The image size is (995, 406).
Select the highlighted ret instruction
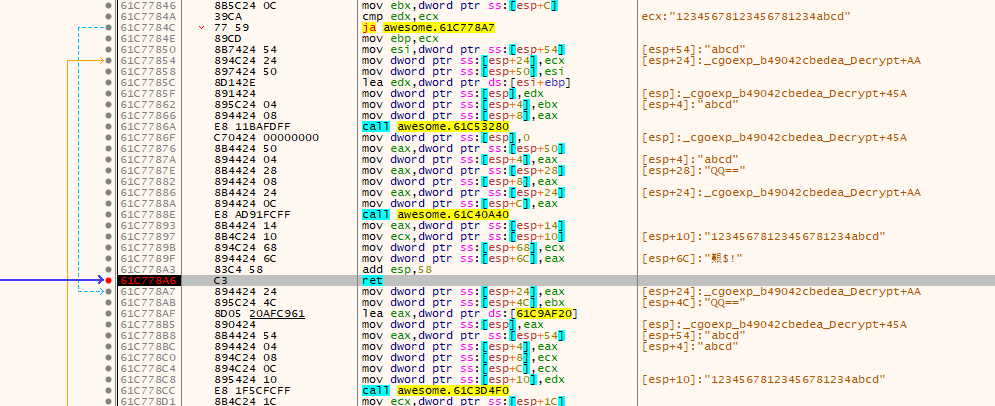point(368,281)
